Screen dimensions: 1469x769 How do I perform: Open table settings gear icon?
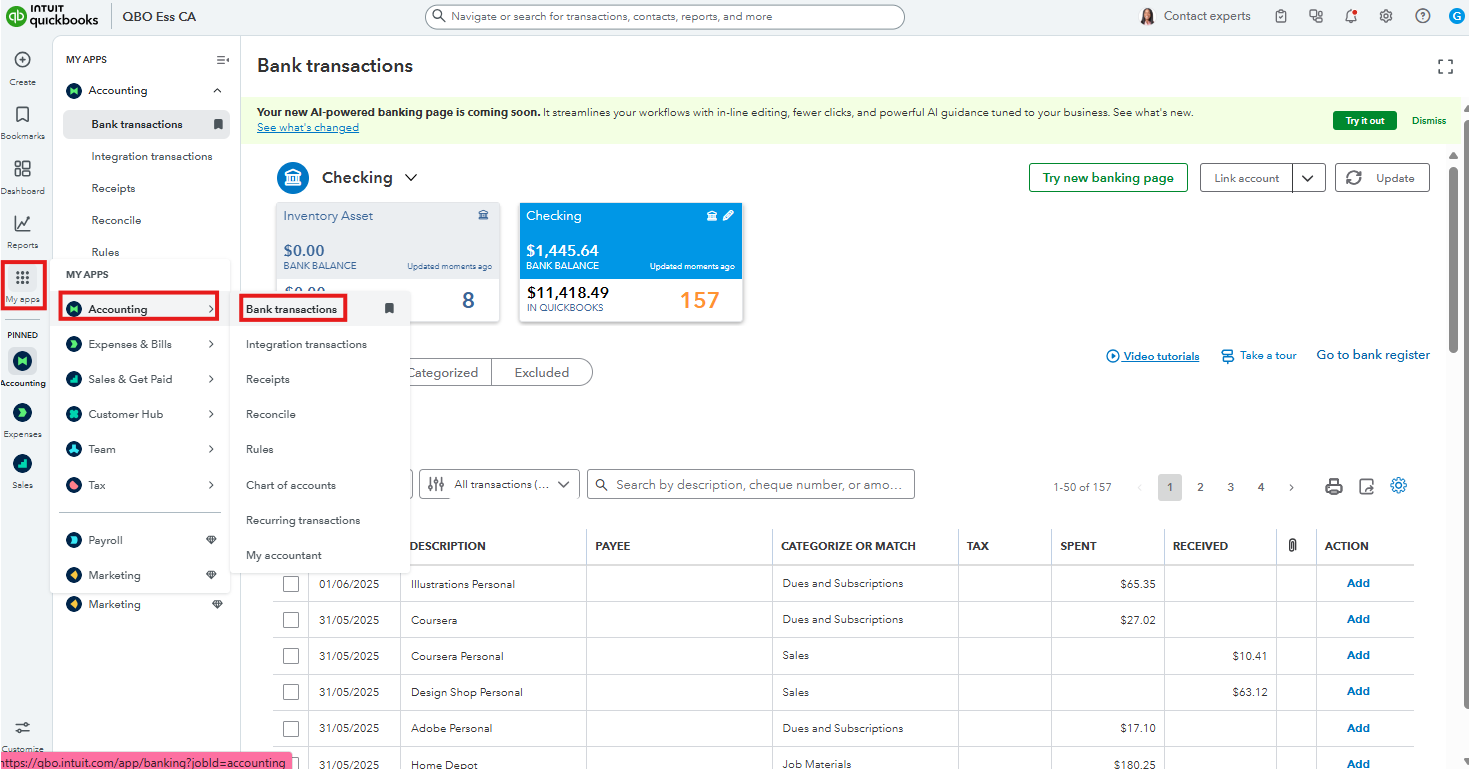[1399, 486]
